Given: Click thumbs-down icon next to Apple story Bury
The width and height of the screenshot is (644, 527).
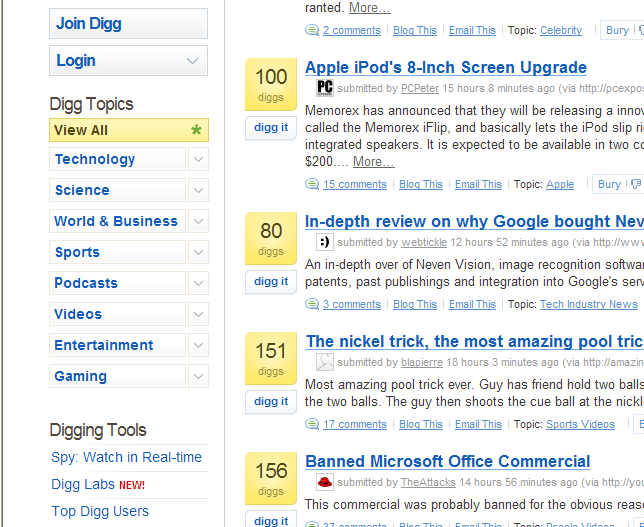Looking at the screenshot, I should [x=636, y=184].
